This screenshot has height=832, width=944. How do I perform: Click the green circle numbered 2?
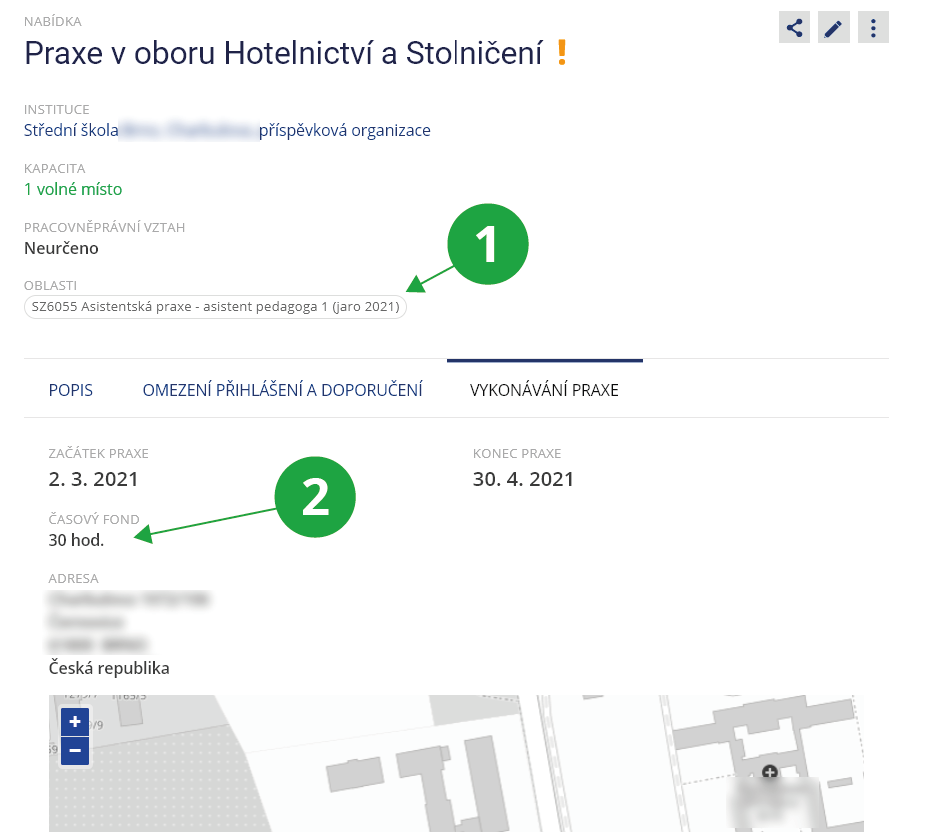click(315, 499)
